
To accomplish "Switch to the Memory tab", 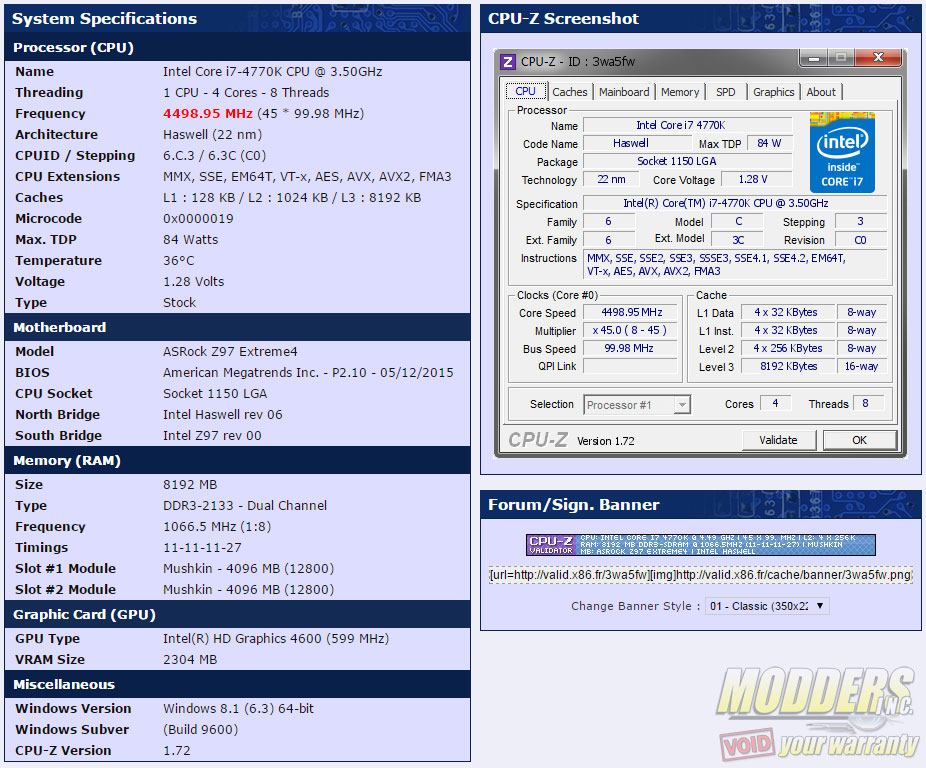I will [680, 92].
